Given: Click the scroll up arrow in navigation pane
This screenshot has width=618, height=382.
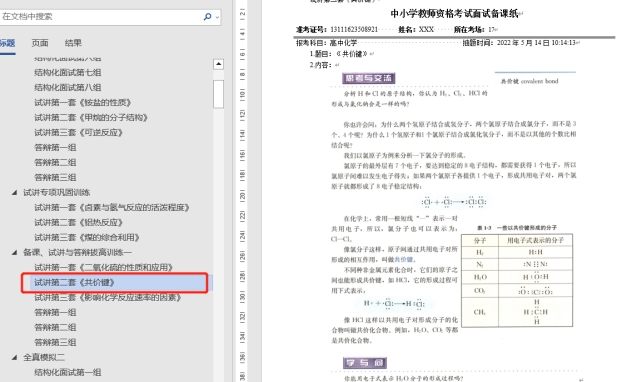Looking at the screenshot, I should click(x=218, y=64).
